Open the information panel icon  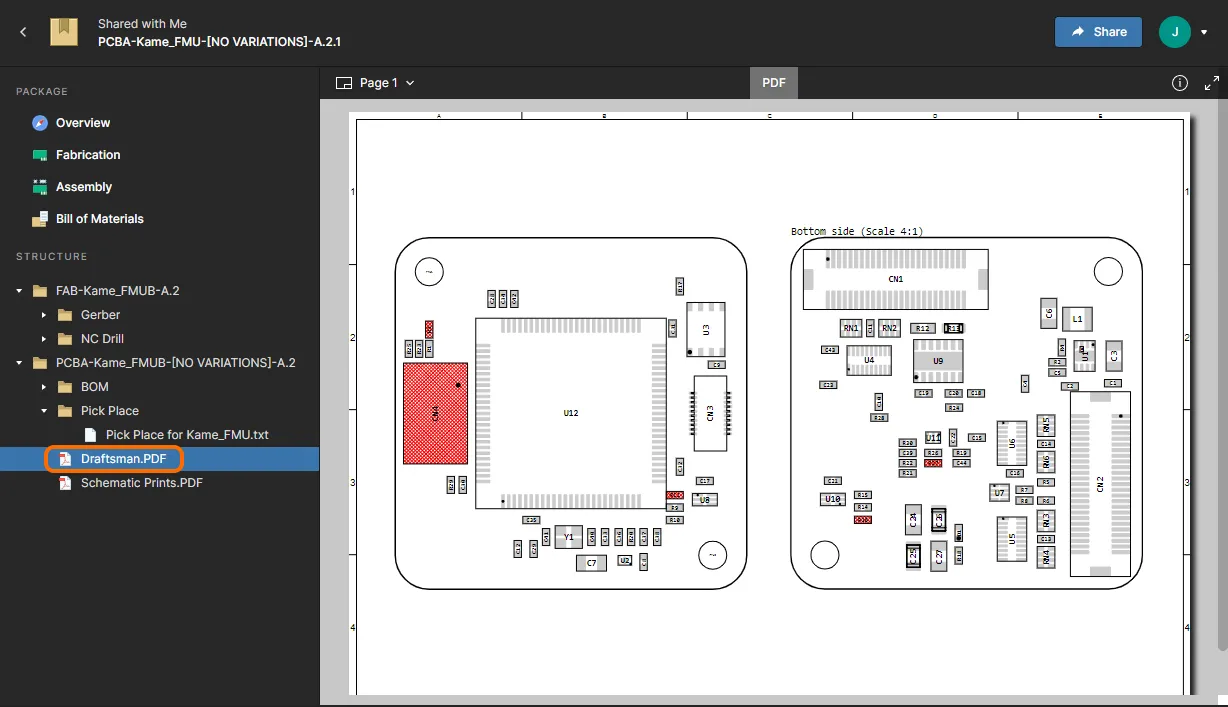(1179, 83)
